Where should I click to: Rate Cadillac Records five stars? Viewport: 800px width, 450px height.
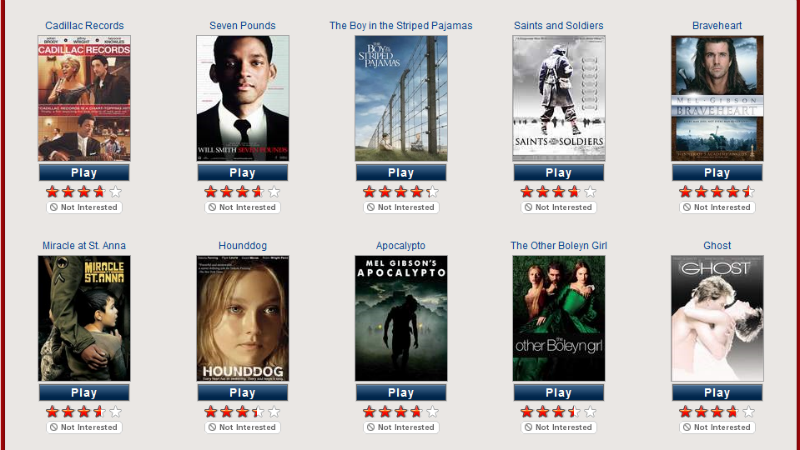click(116, 192)
